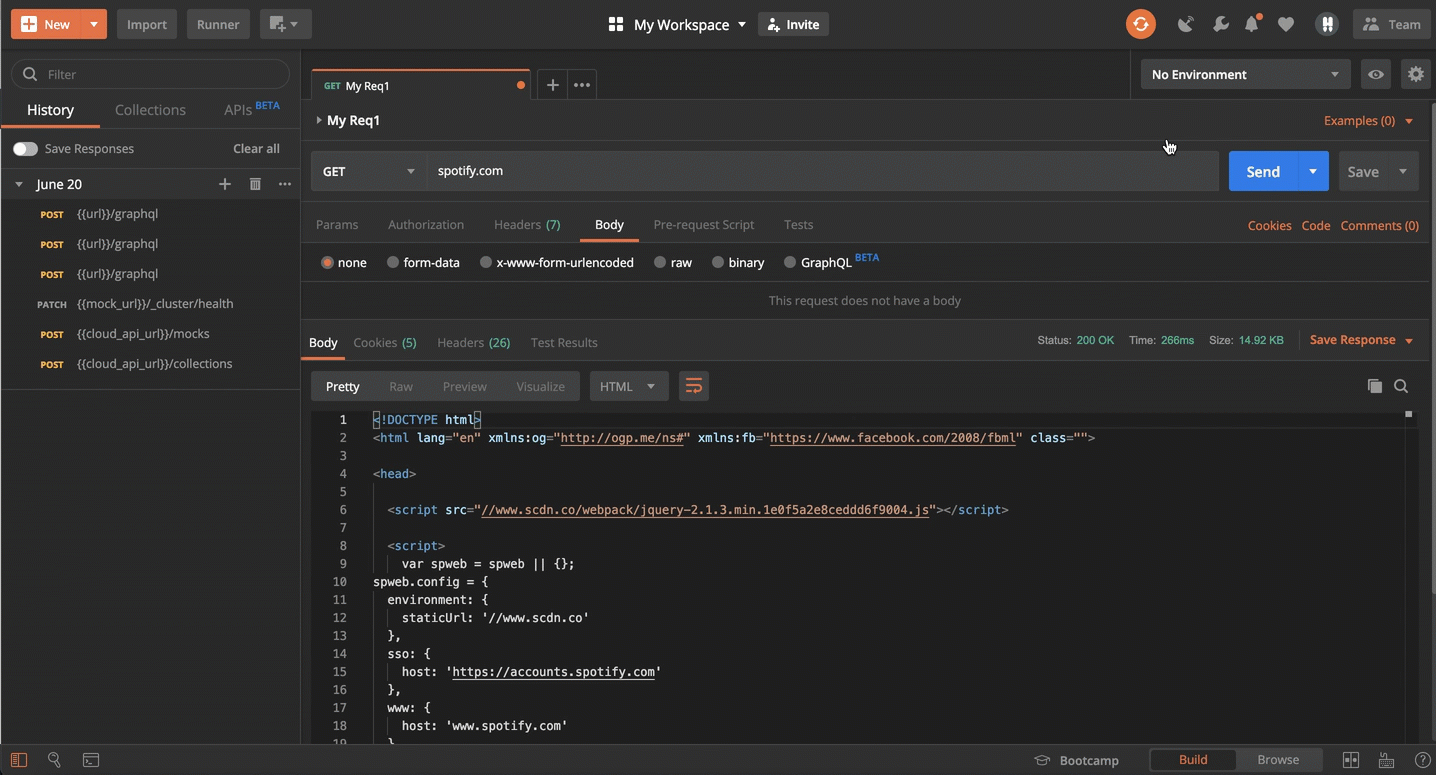Open the New button dropdown arrow
1436x775 pixels.
click(94, 24)
